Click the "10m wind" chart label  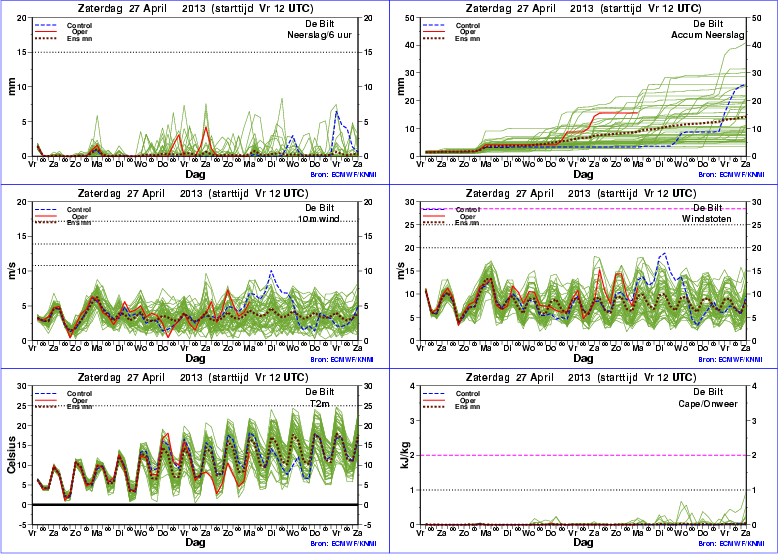(x=319, y=219)
